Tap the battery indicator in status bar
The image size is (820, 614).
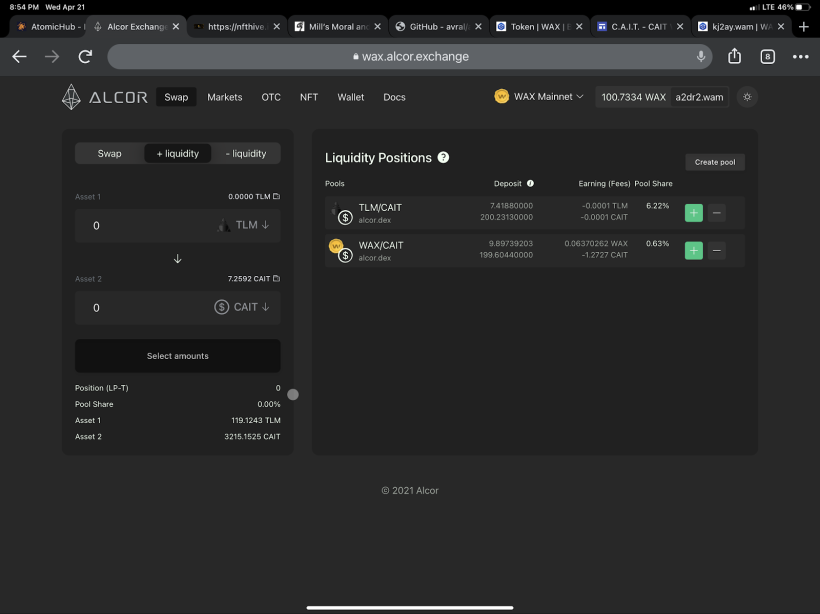click(803, 7)
